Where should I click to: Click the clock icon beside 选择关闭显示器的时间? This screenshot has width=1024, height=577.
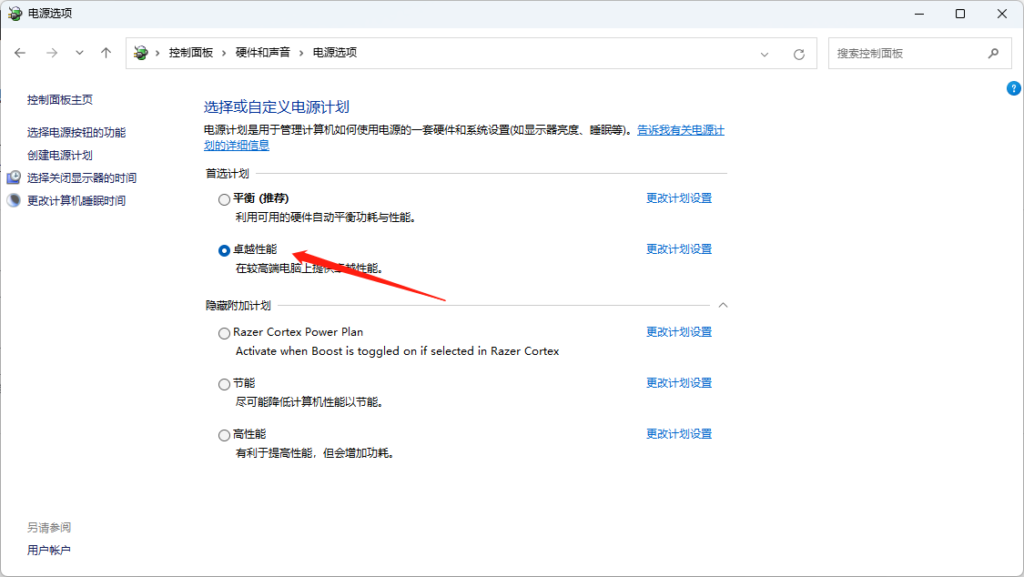(13, 177)
